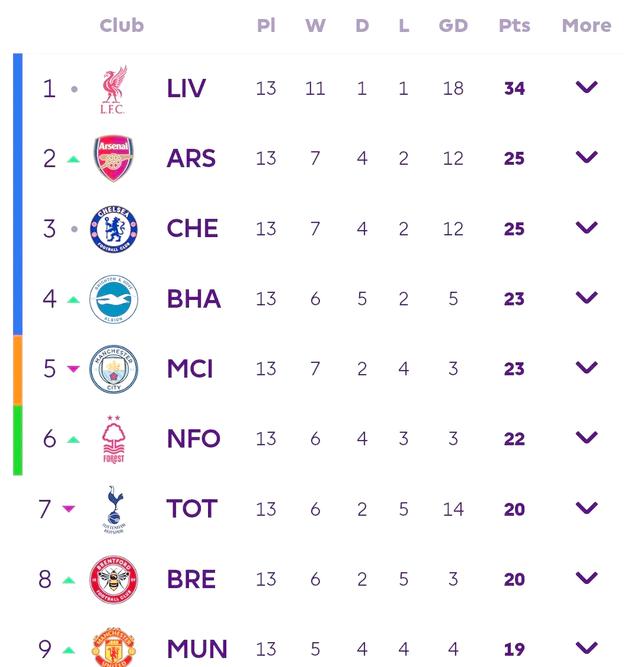Expand the ARS row chevron
This screenshot has width=640, height=667.
(587, 158)
